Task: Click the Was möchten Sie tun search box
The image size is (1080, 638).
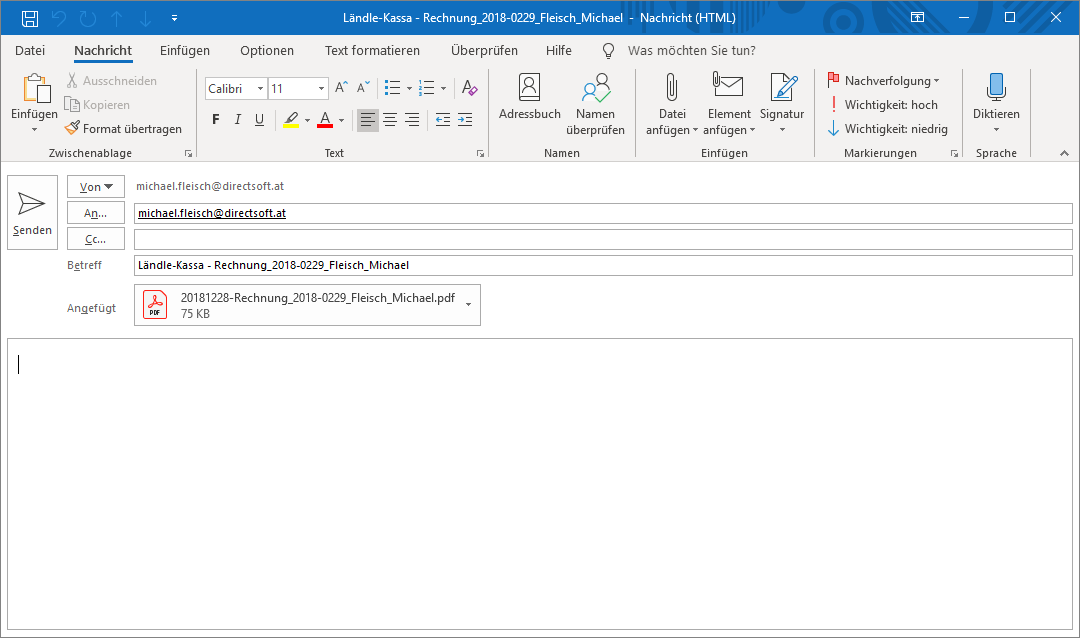Action: (692, 50)
